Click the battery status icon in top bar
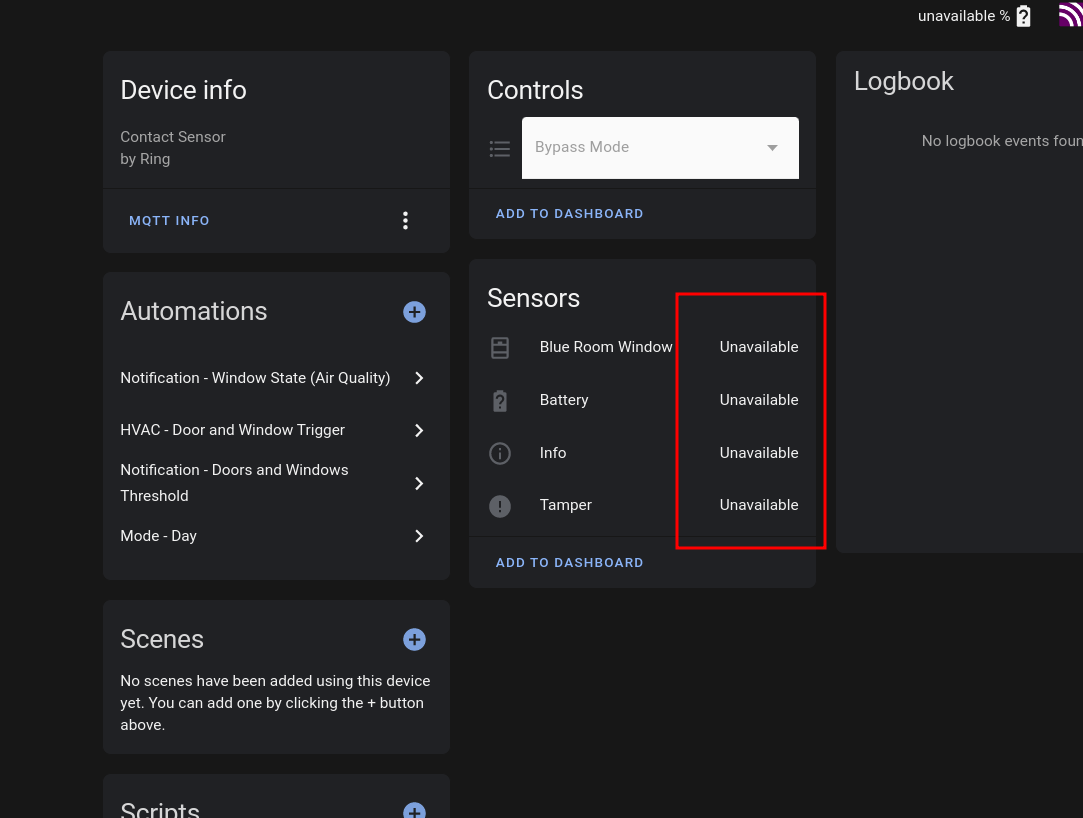 1022,15
